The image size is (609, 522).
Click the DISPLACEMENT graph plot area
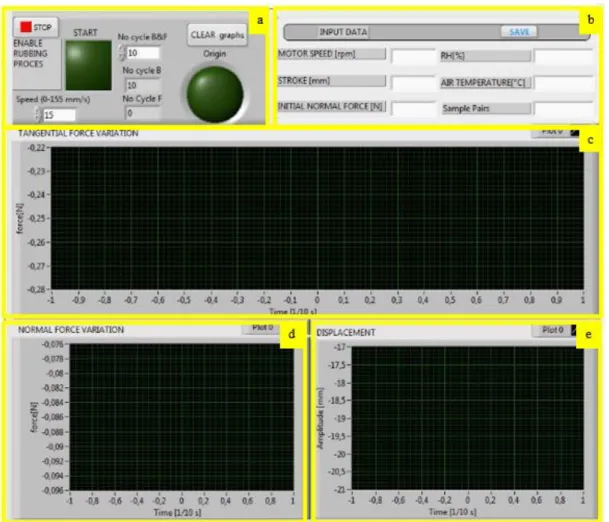click(468, 418)
